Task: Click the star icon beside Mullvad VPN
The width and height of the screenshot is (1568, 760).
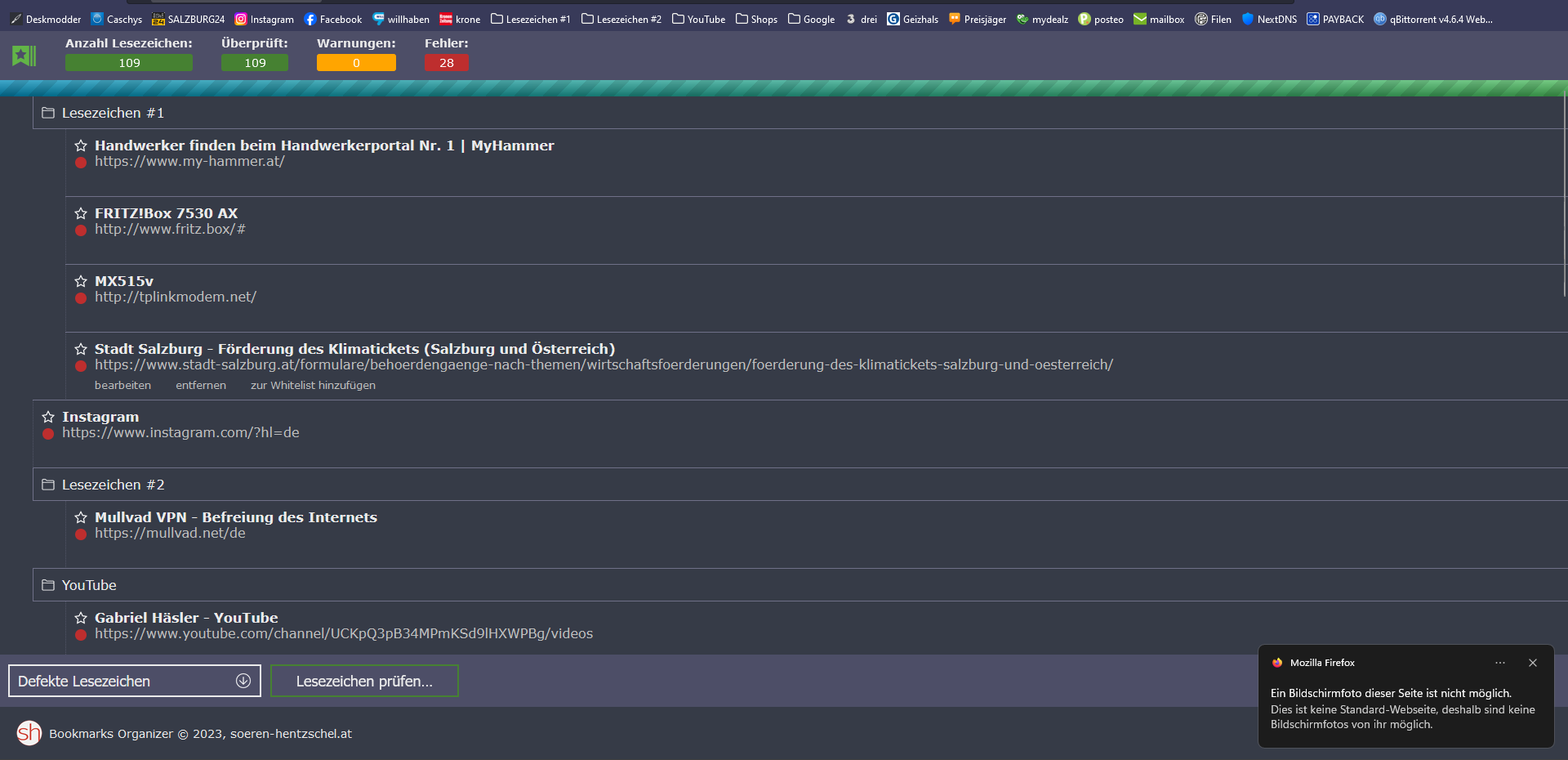Action: (x=81, y=517)
